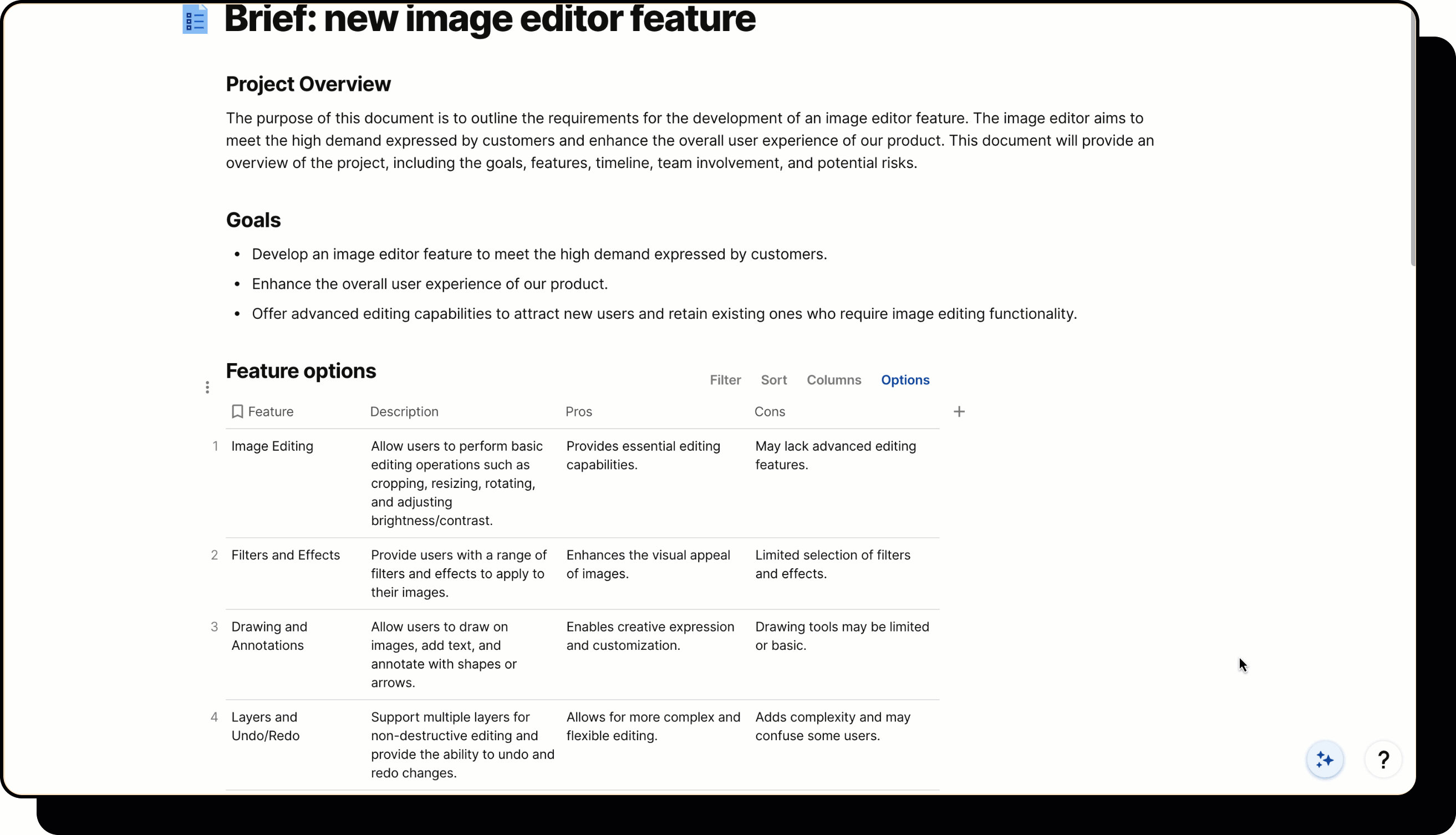Click the page scrollbar thumb
This screenshot has height=835, width=1456.
click(1413, 138)
